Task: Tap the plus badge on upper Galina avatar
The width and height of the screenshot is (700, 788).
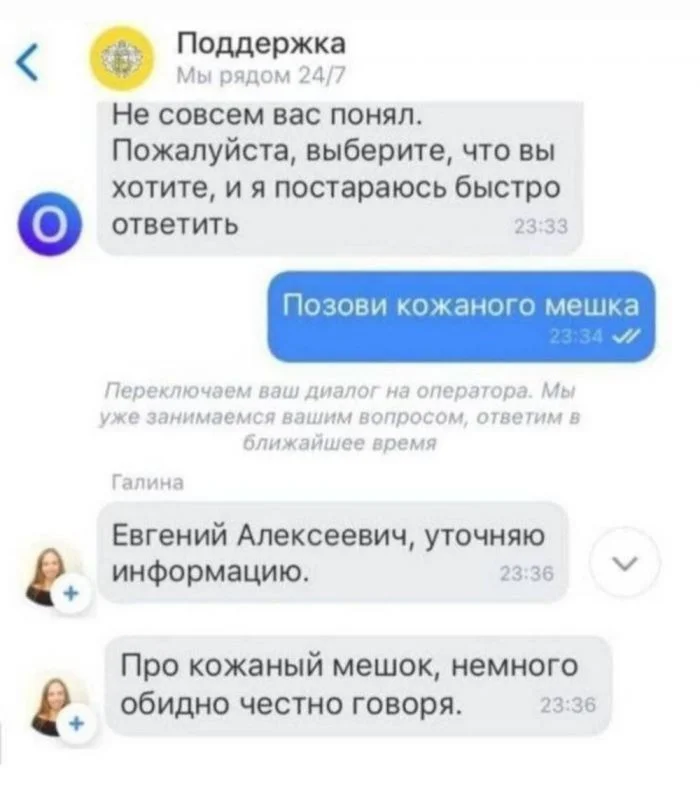Action: (72, 594)
